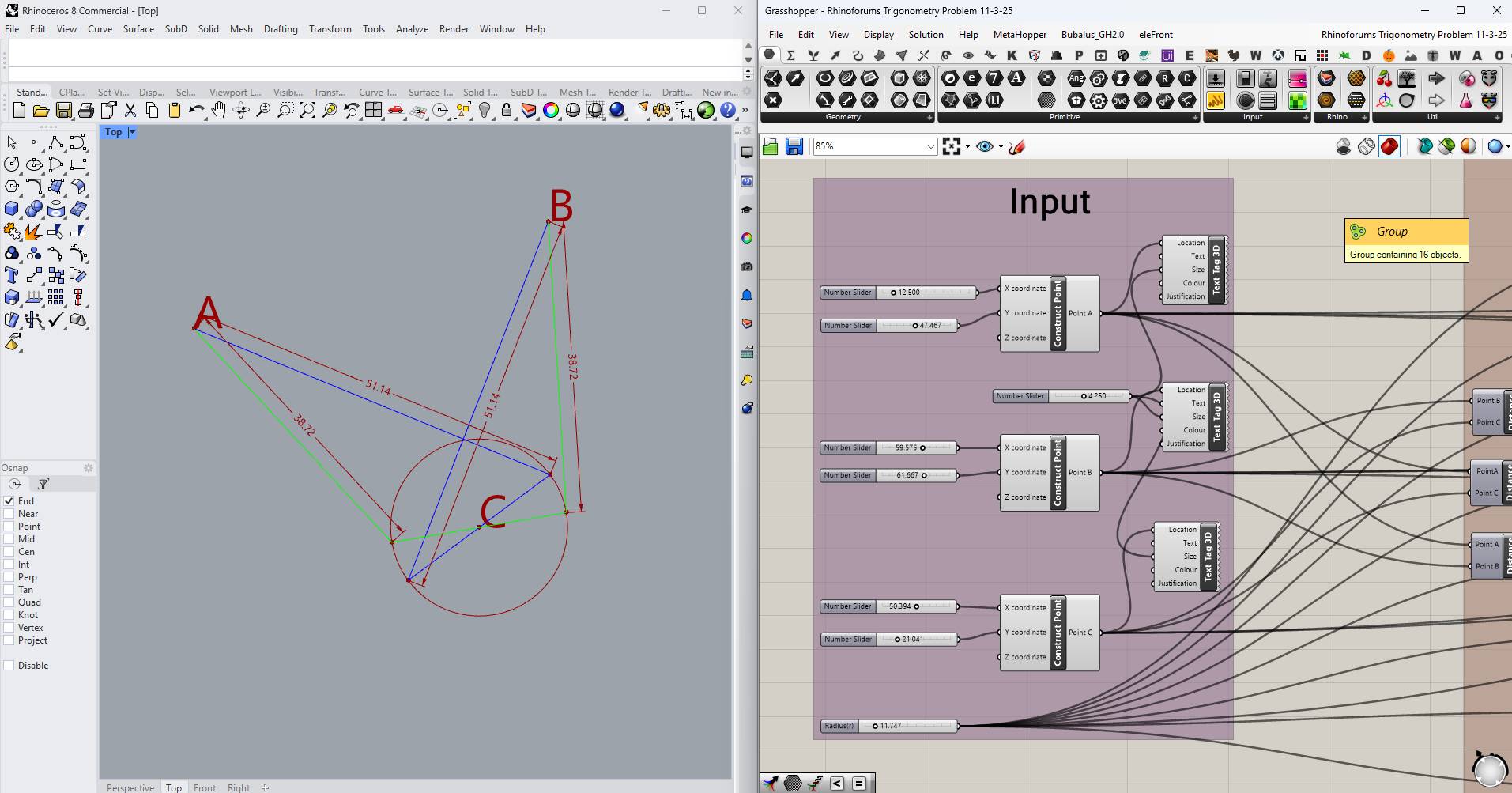
Task: Click the wireframe preview icon in Grasshopper
Action: pos(1367,146)
